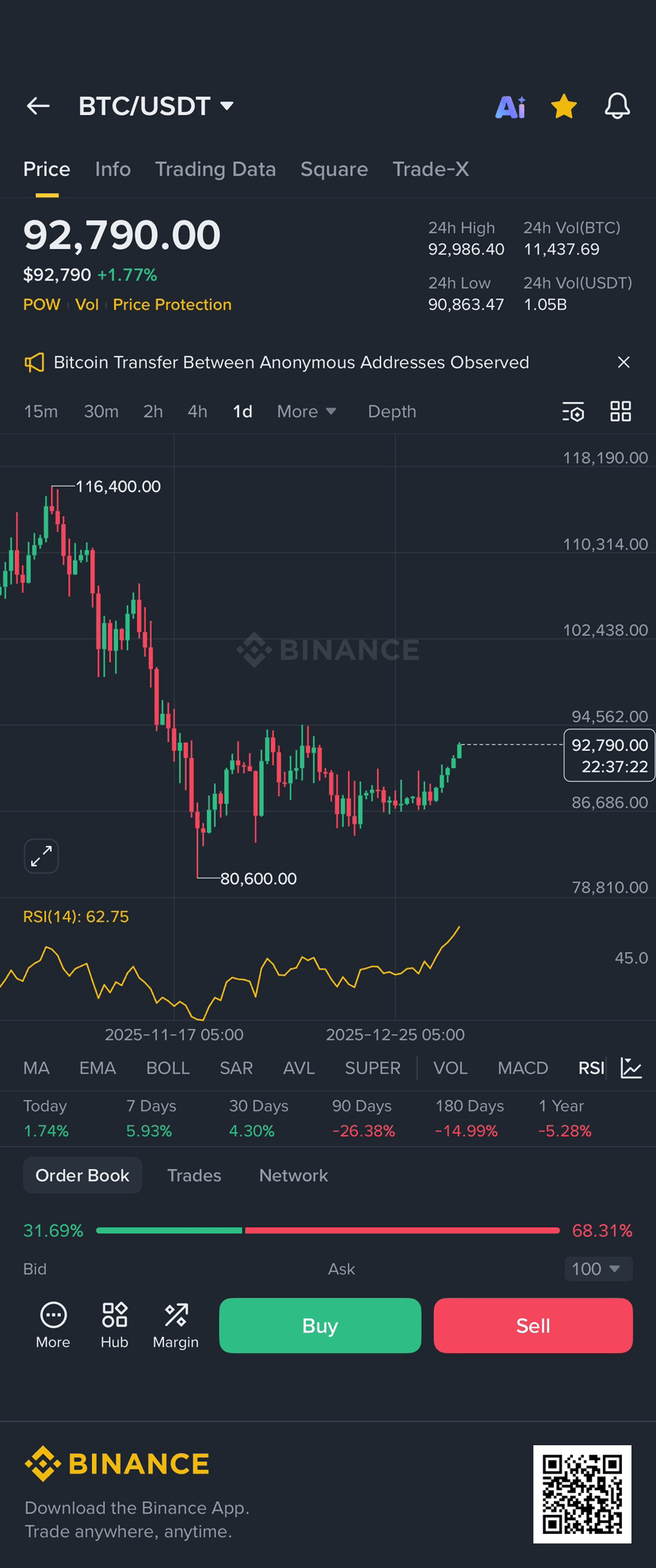The width and height of the screenshot is (656, 1568).
Task: Tap the 30 Days 4.30% performance
Action: point(258,1119)
